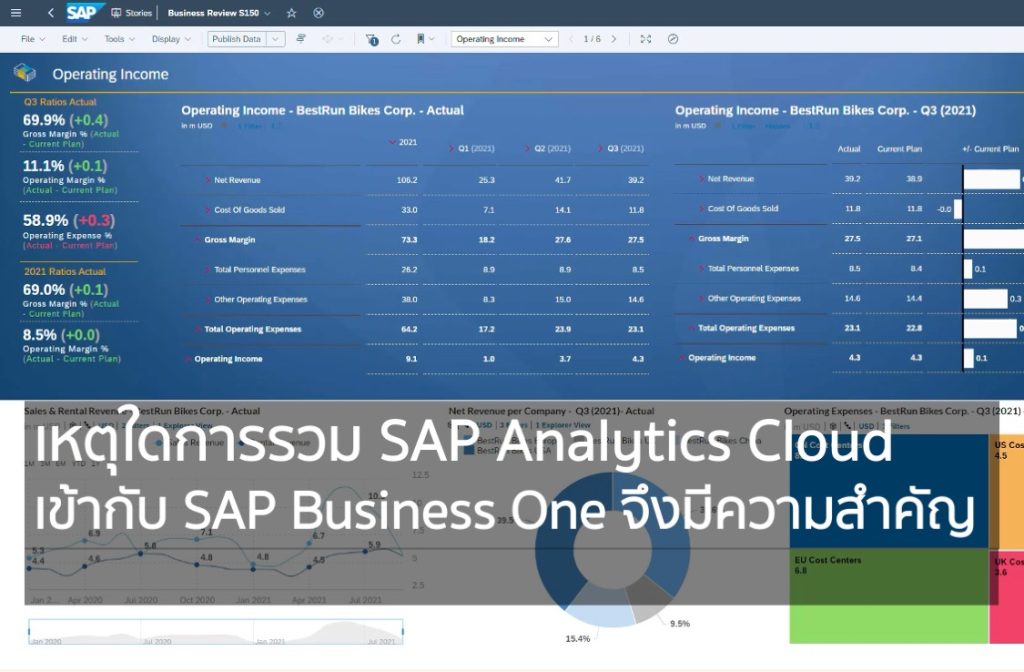Open the File menu

tap(33, 39)
